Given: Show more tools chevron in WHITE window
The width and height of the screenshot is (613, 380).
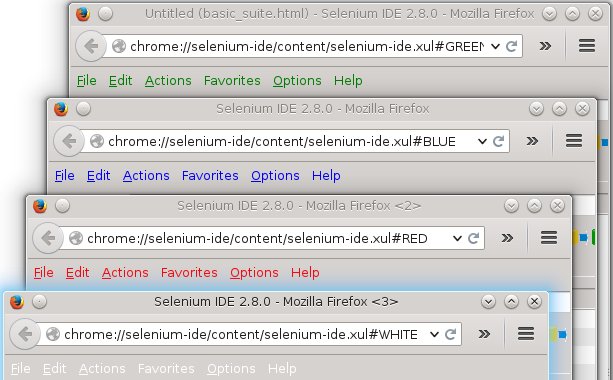Looking at the screenshot, I should [x=484, y=334].
